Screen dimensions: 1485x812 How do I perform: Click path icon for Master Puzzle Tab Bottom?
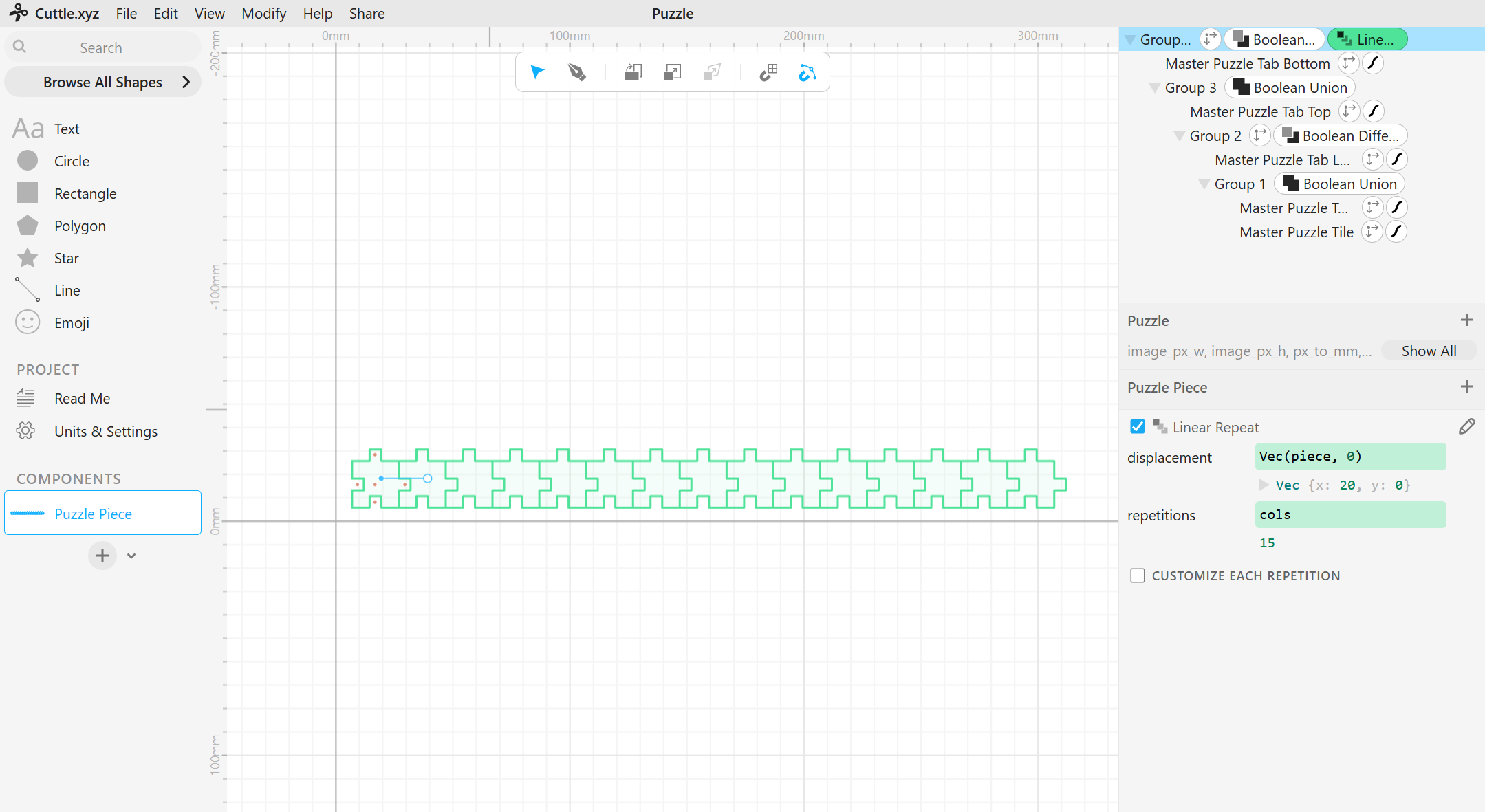coord(1373,63)
